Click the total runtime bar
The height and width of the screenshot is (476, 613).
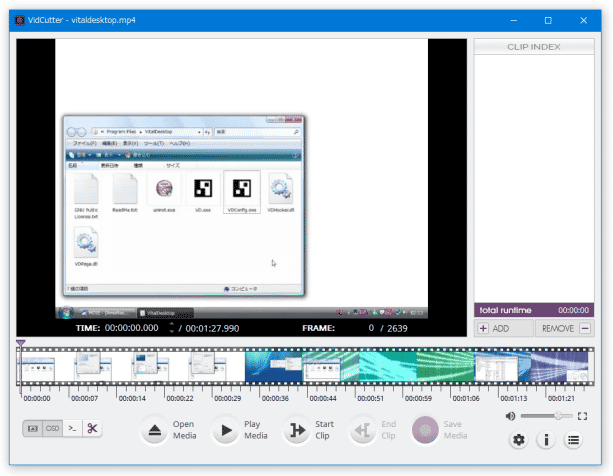(x=534, y=310)
